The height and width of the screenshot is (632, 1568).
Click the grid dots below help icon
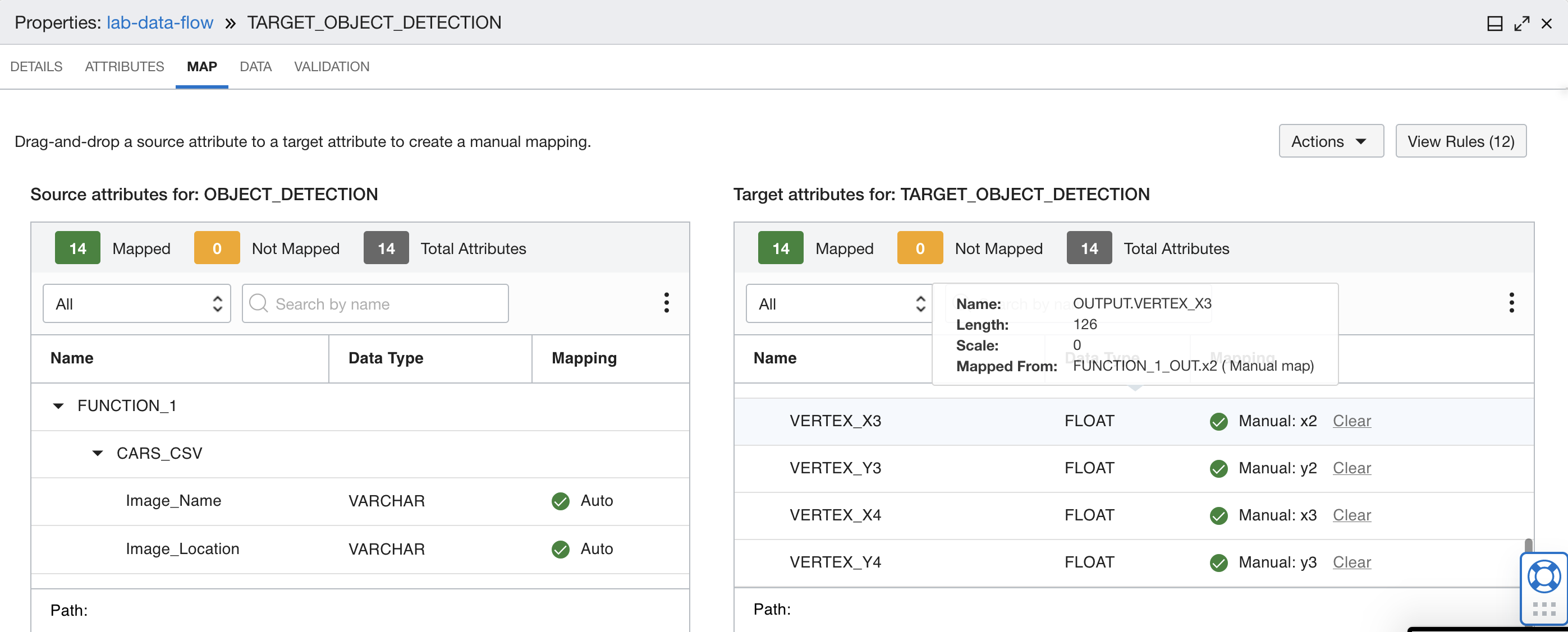[1544, 609]
